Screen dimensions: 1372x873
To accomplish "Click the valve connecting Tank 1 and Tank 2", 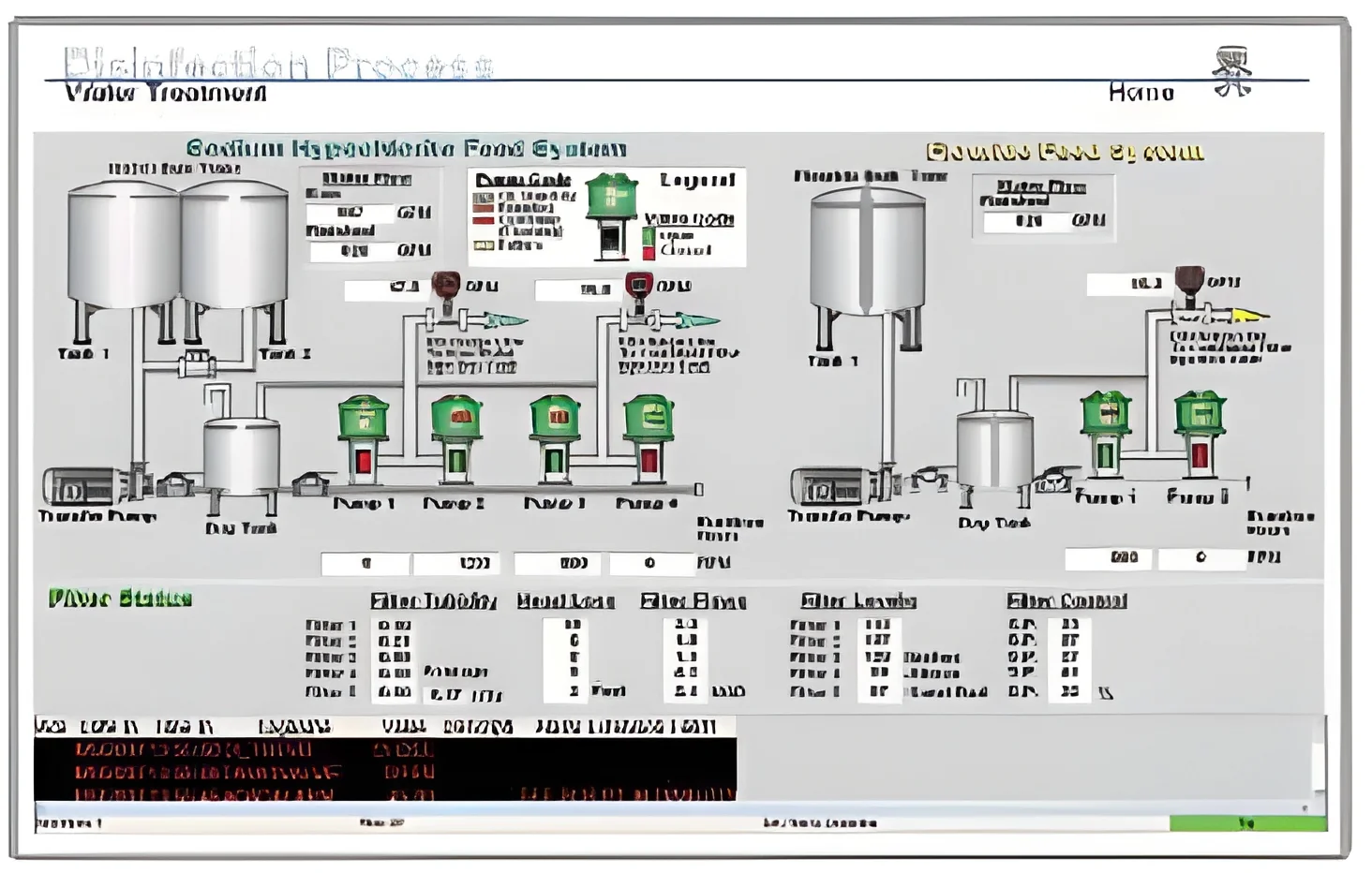I will click(x=197, y=363).
